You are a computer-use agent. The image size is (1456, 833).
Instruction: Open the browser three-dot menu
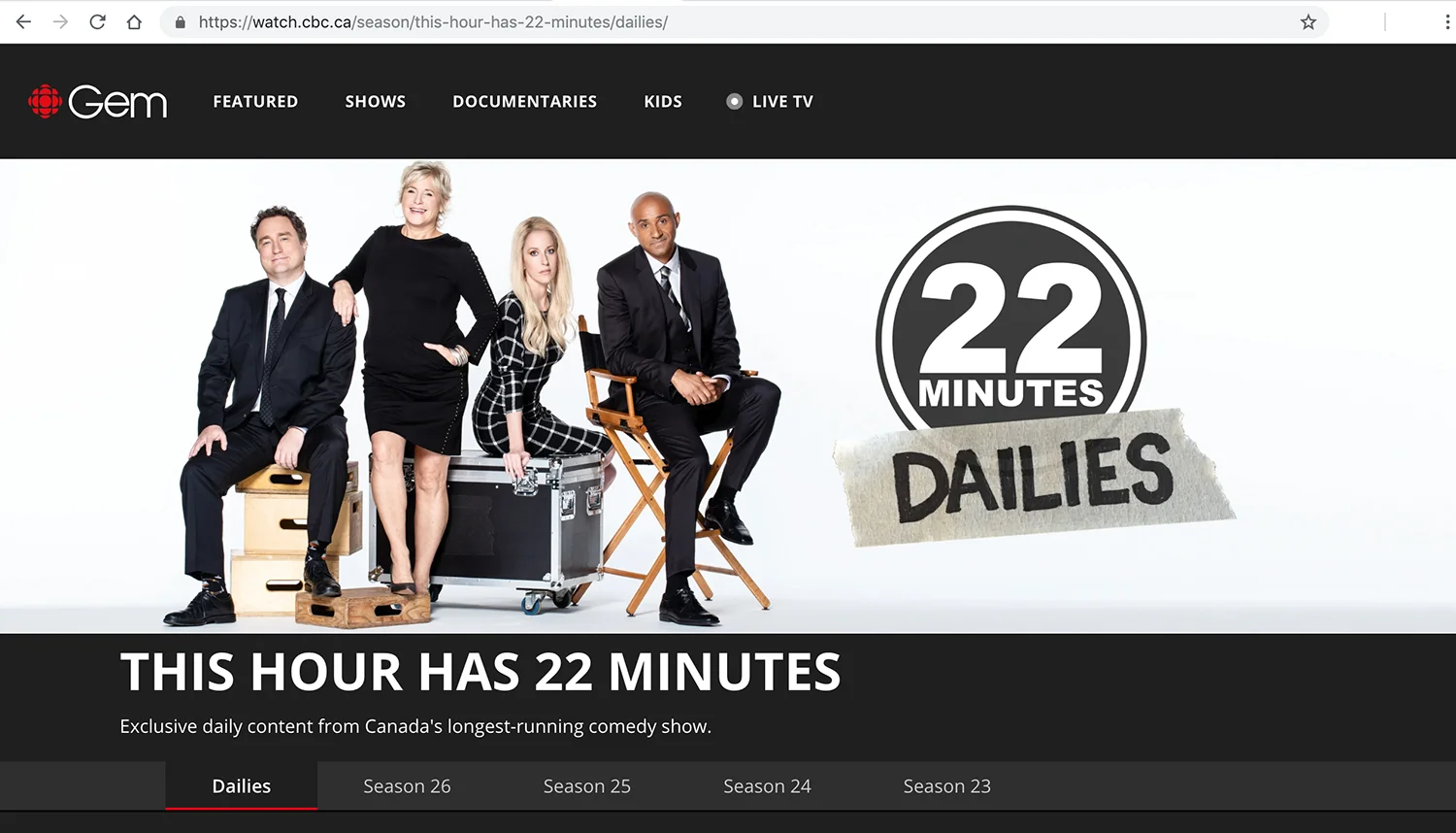(x=1447, y=21)
